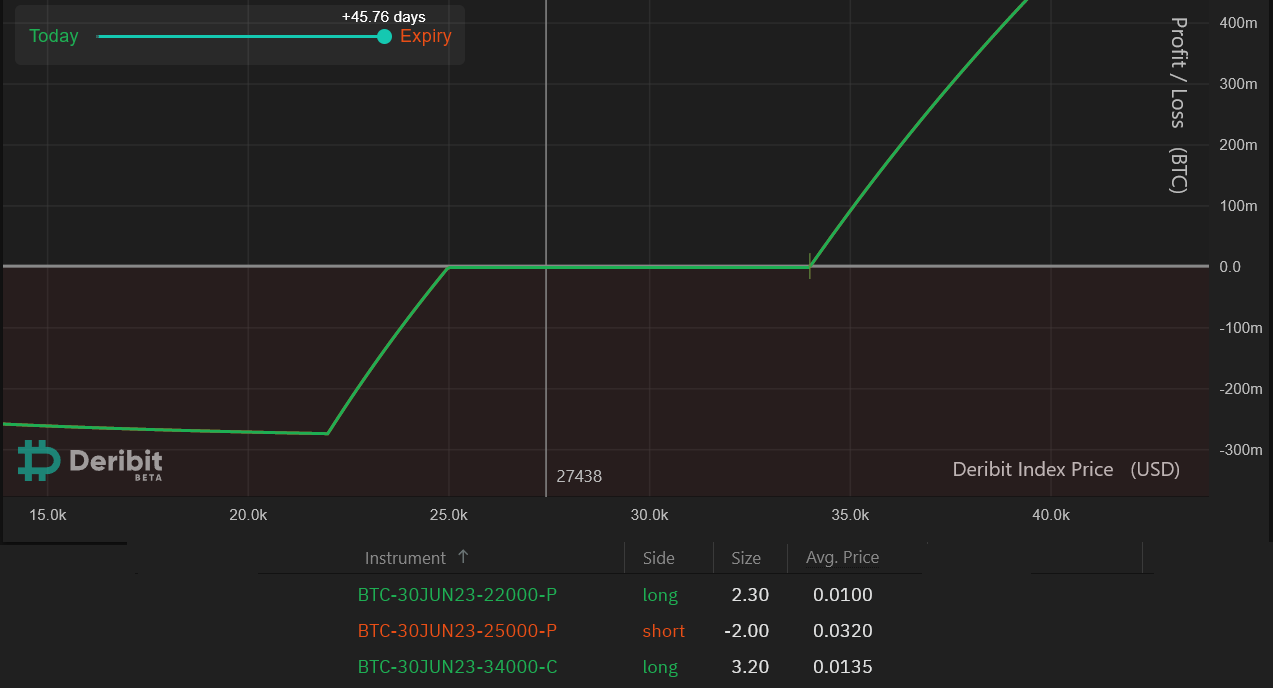Click the index price marker labeled 27438

(x=579, y=476)
